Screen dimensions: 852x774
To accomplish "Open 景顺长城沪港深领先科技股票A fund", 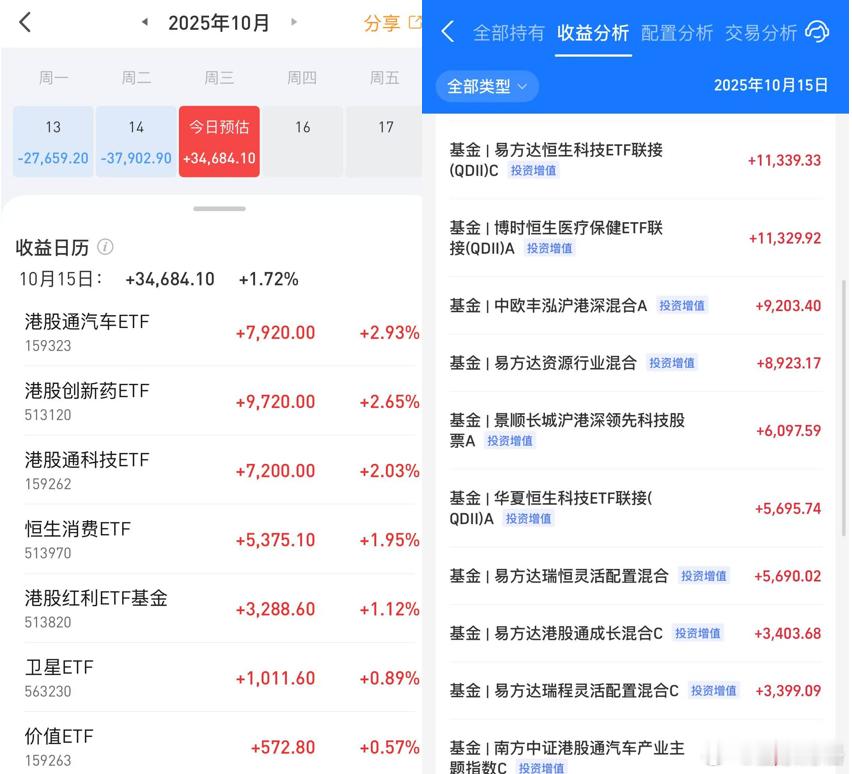I will [x=635, y=430].
